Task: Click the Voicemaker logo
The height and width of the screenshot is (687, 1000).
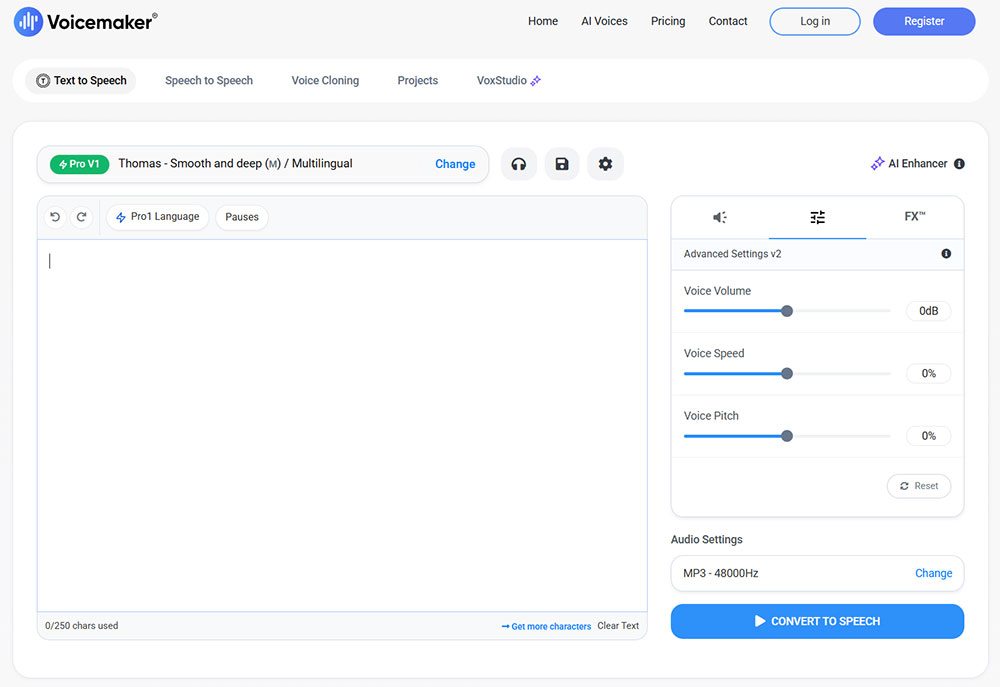Action: [x=85, y=22]
